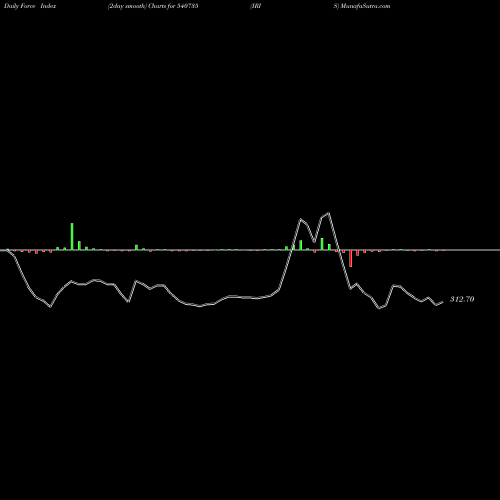Click the tallest green force index bar
The height and width of the screenshot is (500, 500).
(x=72, y=236)
